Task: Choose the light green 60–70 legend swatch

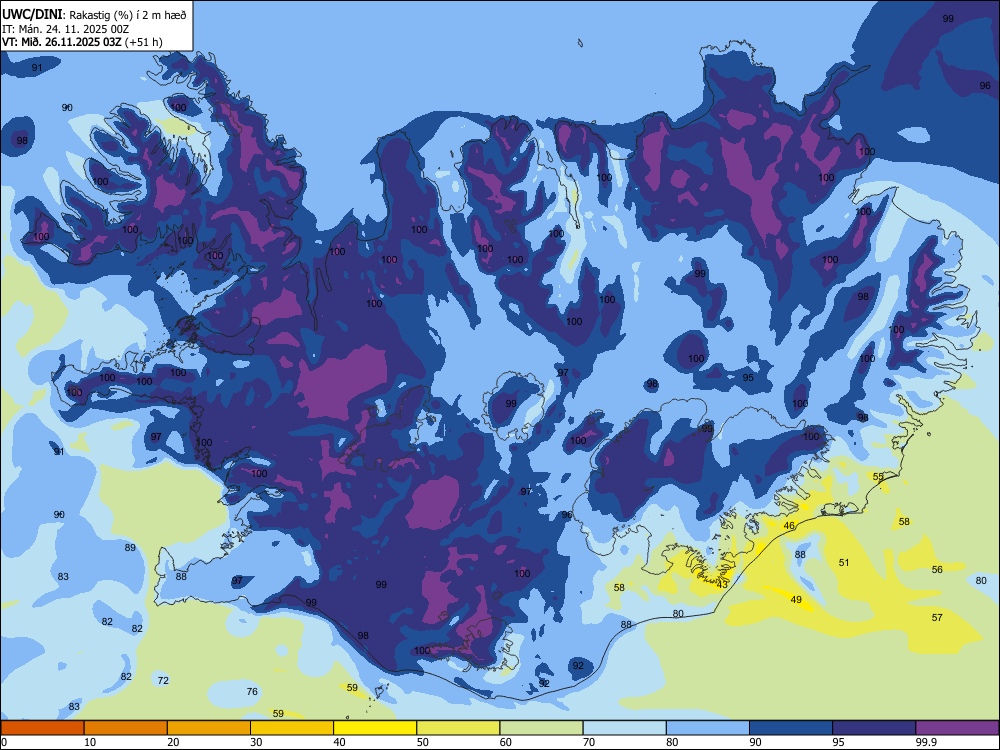Action: (541, 728)
